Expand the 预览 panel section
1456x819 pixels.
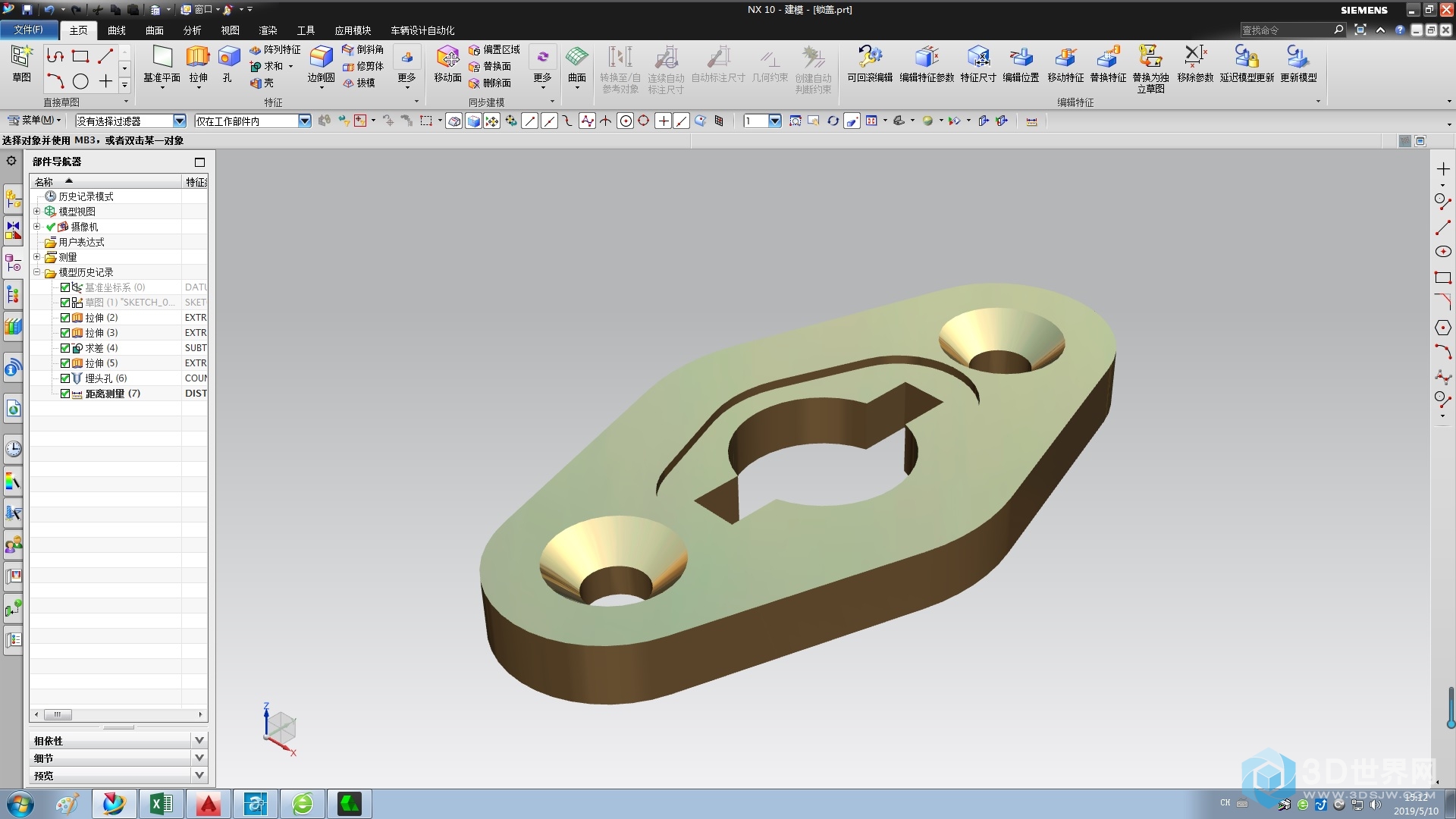pos(199,776)
